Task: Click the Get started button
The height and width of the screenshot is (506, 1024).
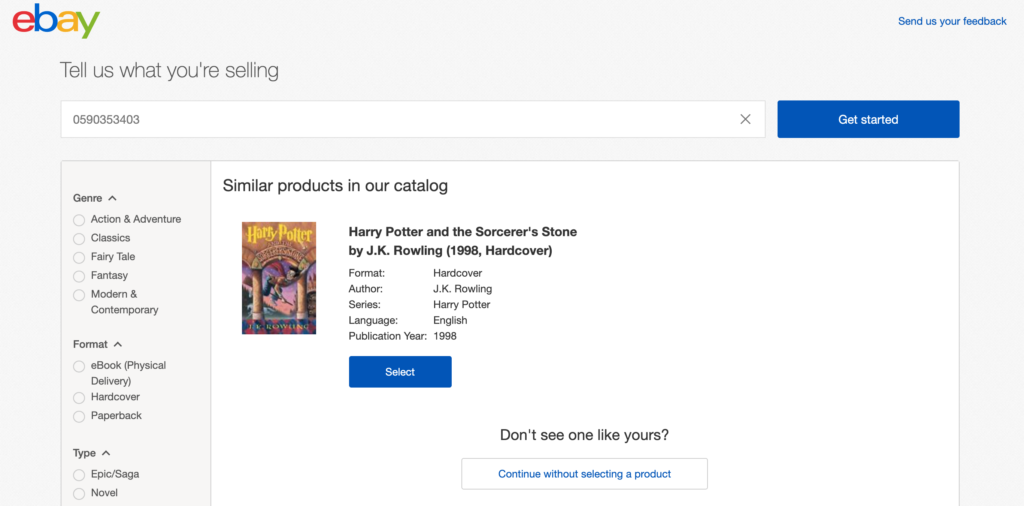Action: pyautogui.click(x=868, y=119)
